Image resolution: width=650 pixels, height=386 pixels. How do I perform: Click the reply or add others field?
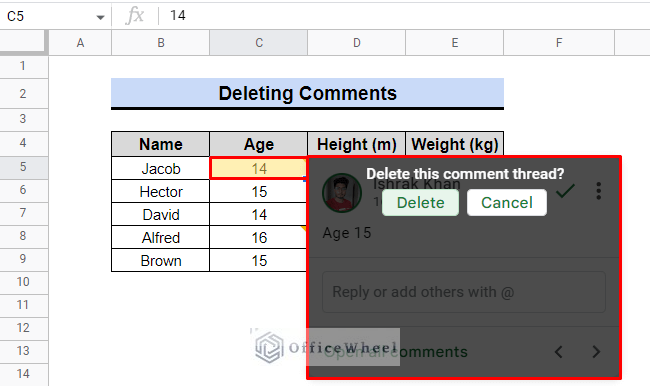pos(464,292)
